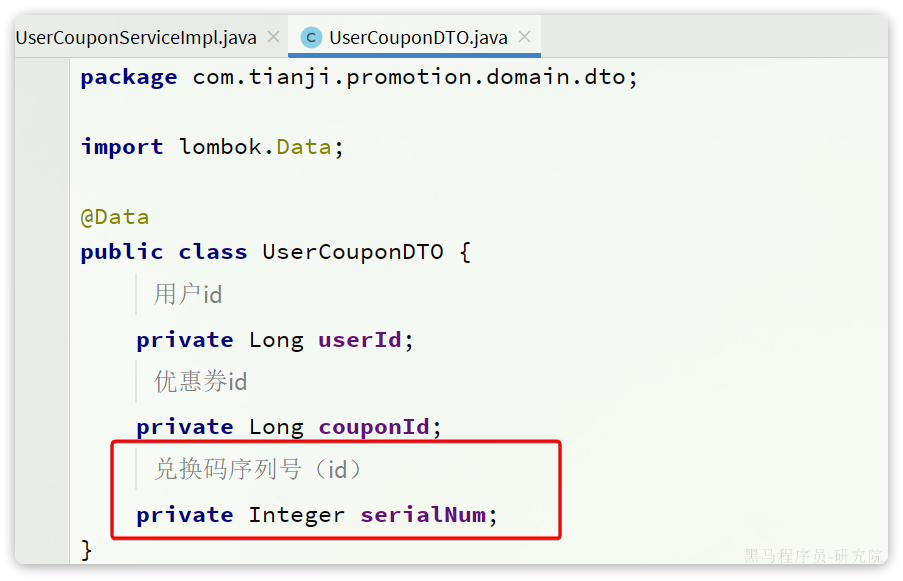The height and width of the screenshot is (581, 903).
Task: Select the serialNum field name
Action: coord(423,515)
